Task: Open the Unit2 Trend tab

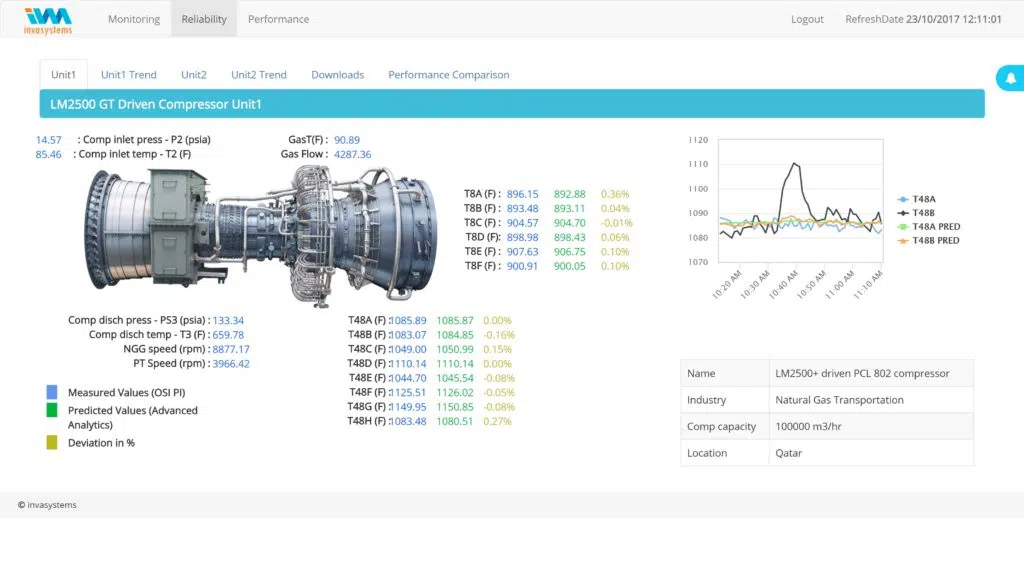Action: [259, 74]
